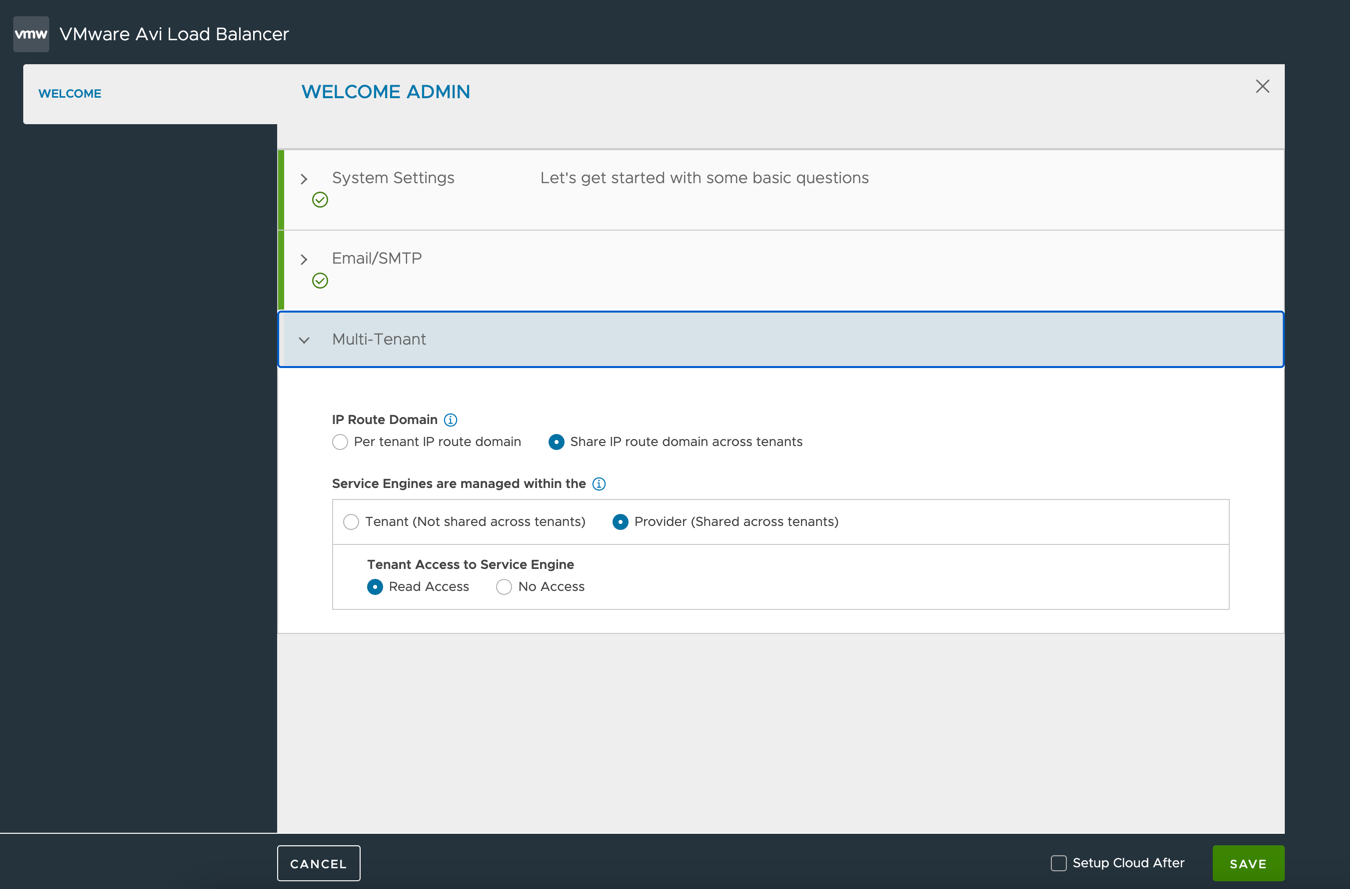Enable the Setup Cloud After checkbox

point(1059,863)
